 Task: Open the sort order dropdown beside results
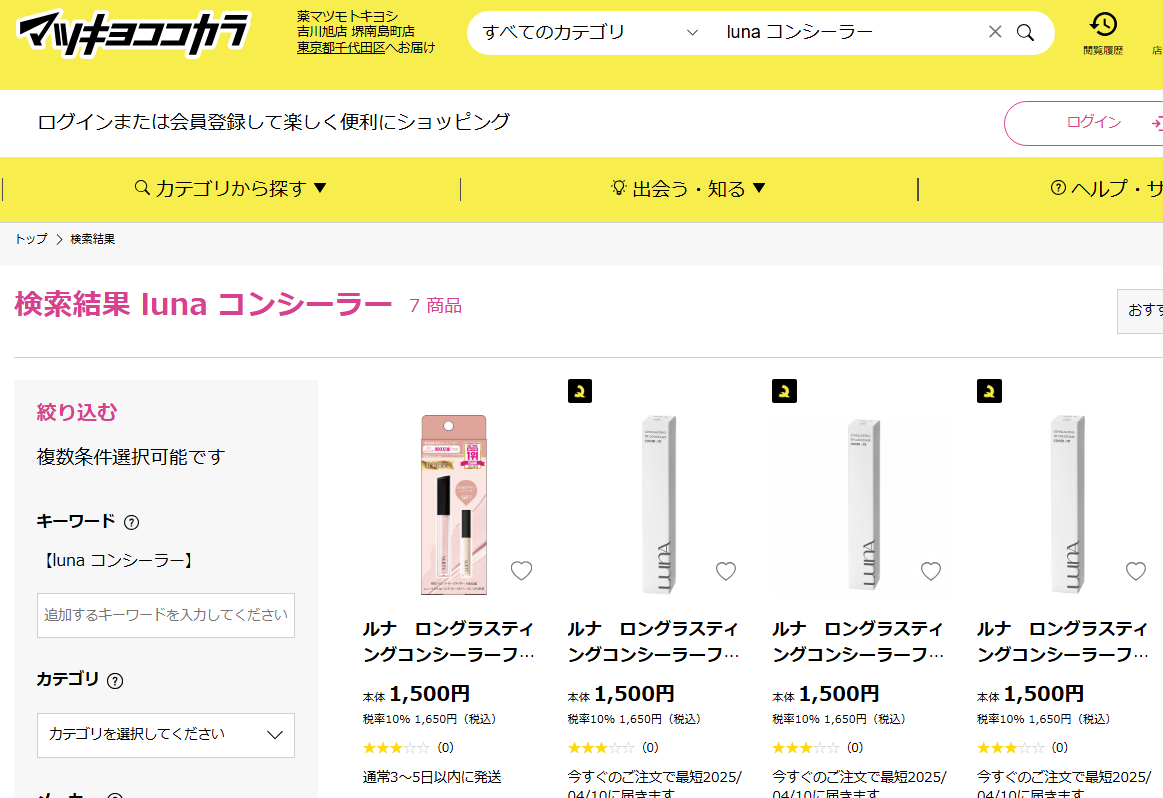click(x=1140, y=311)
